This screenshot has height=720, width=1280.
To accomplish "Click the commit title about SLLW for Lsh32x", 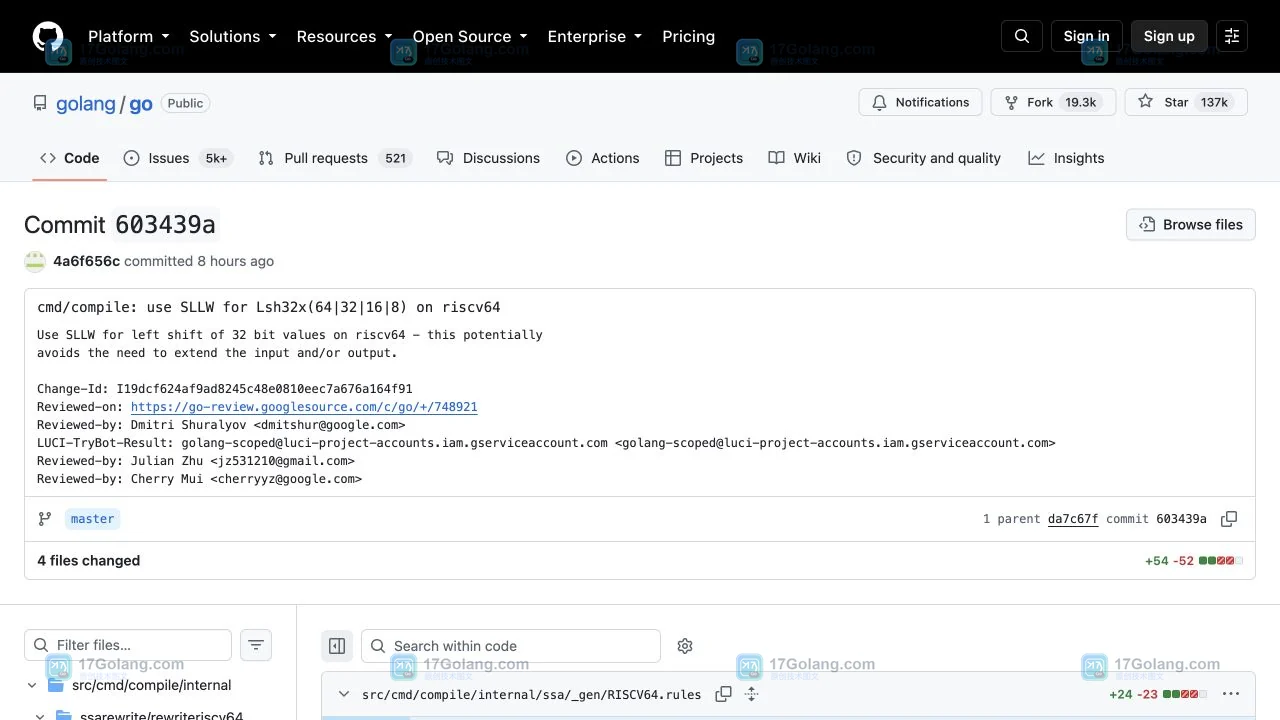I will tap(269, 307).
